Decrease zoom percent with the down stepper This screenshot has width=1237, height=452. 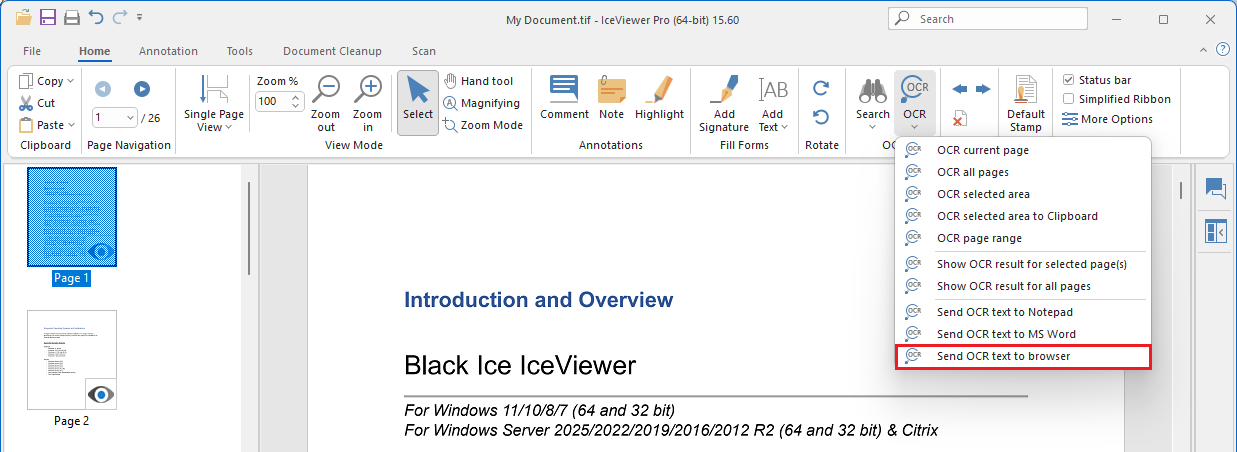296,105
